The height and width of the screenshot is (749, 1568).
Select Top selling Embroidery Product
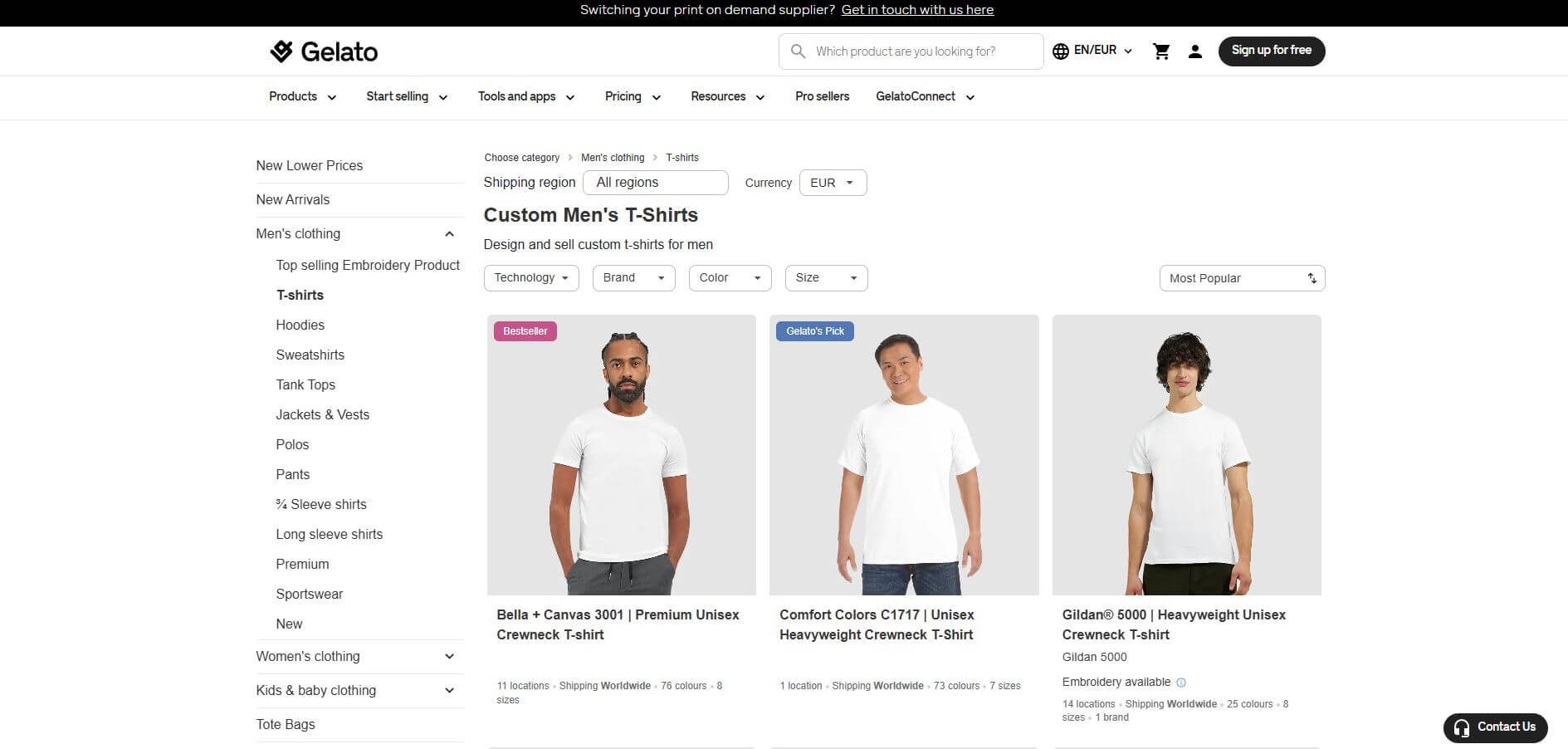[368, 266]
